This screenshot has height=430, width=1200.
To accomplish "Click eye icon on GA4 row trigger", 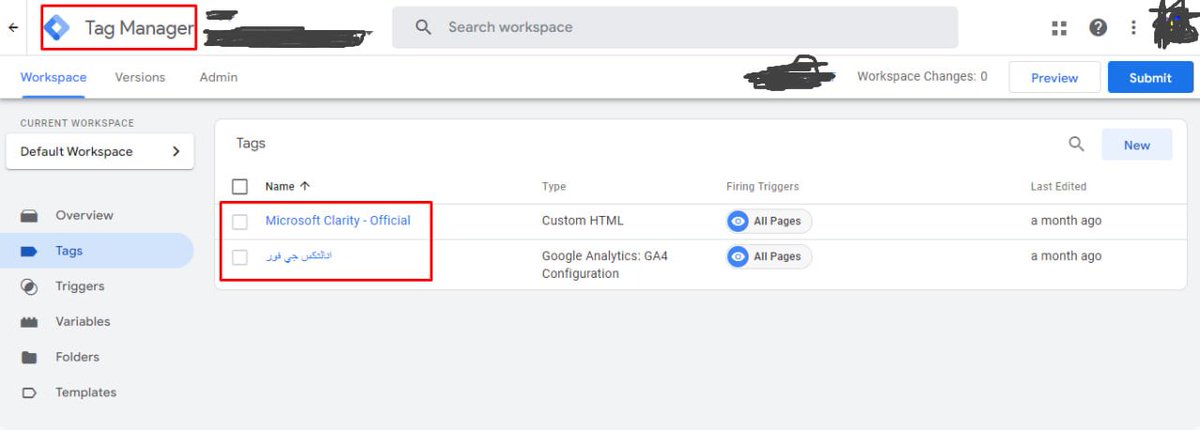I will coord(738,257).
